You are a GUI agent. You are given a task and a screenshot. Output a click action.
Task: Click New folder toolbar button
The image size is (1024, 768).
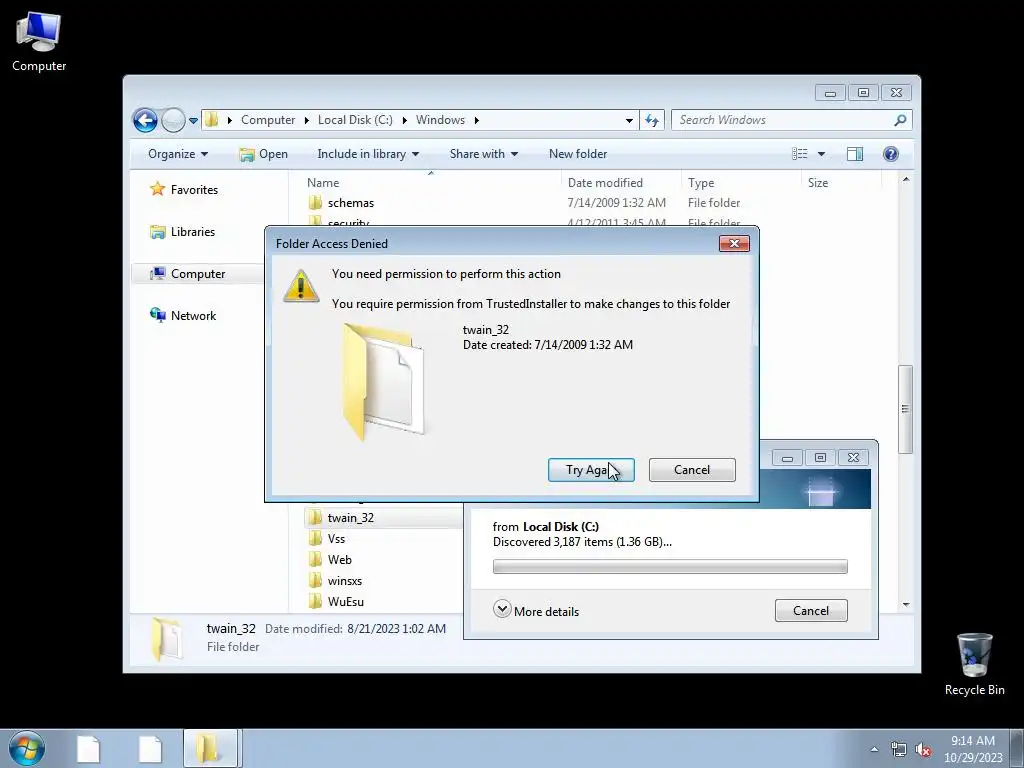coord(578,153)
